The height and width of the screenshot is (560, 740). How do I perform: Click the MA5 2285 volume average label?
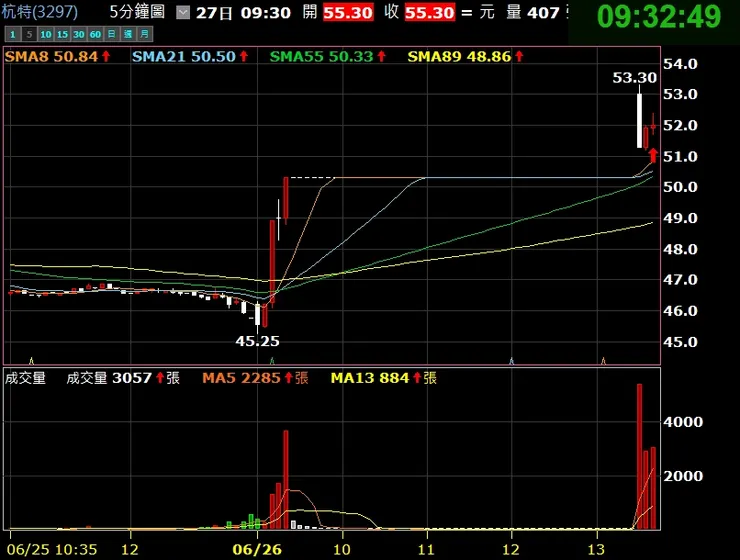pos(255,378)
